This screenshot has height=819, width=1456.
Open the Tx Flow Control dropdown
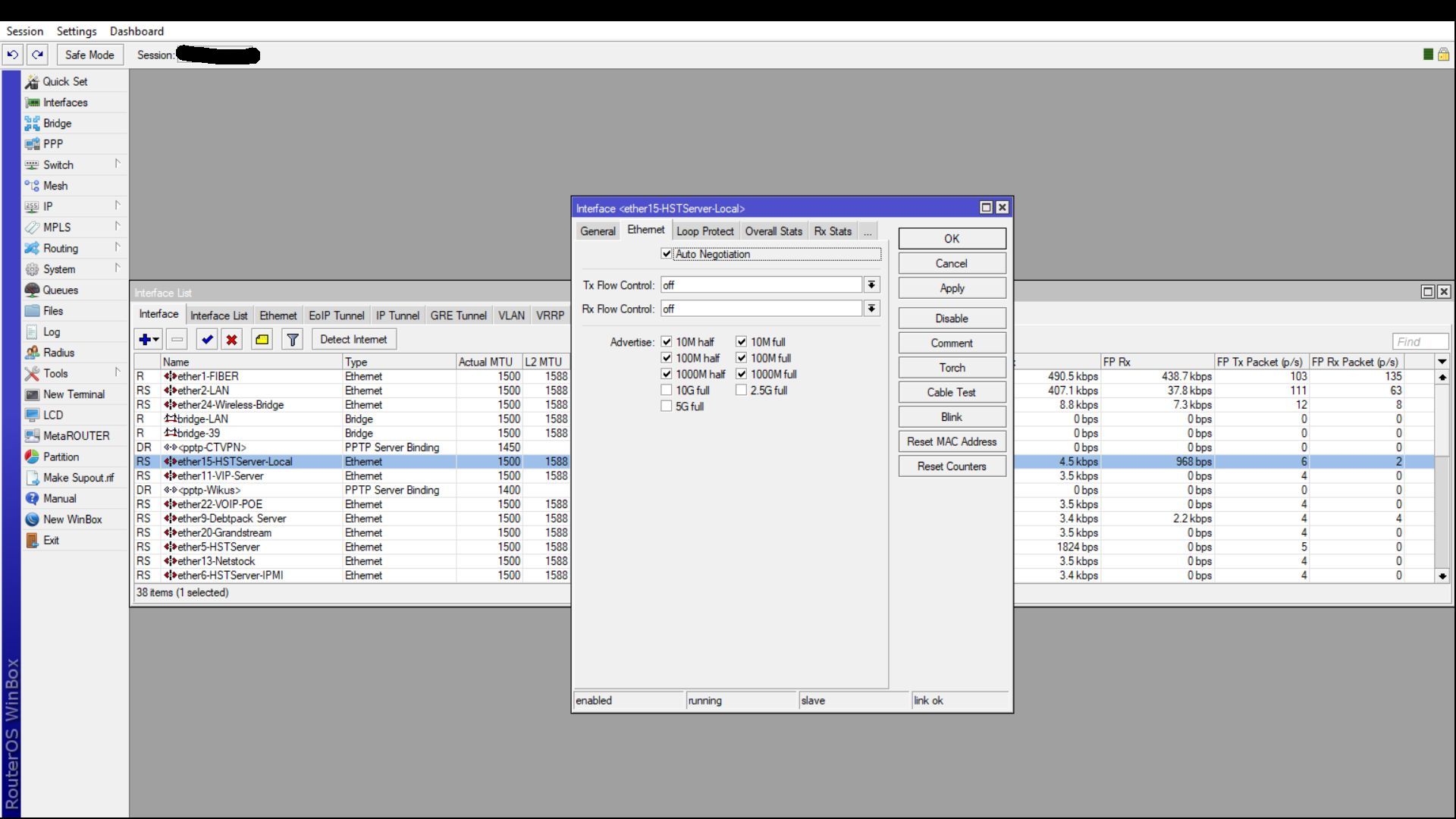(x=872, y=285)
